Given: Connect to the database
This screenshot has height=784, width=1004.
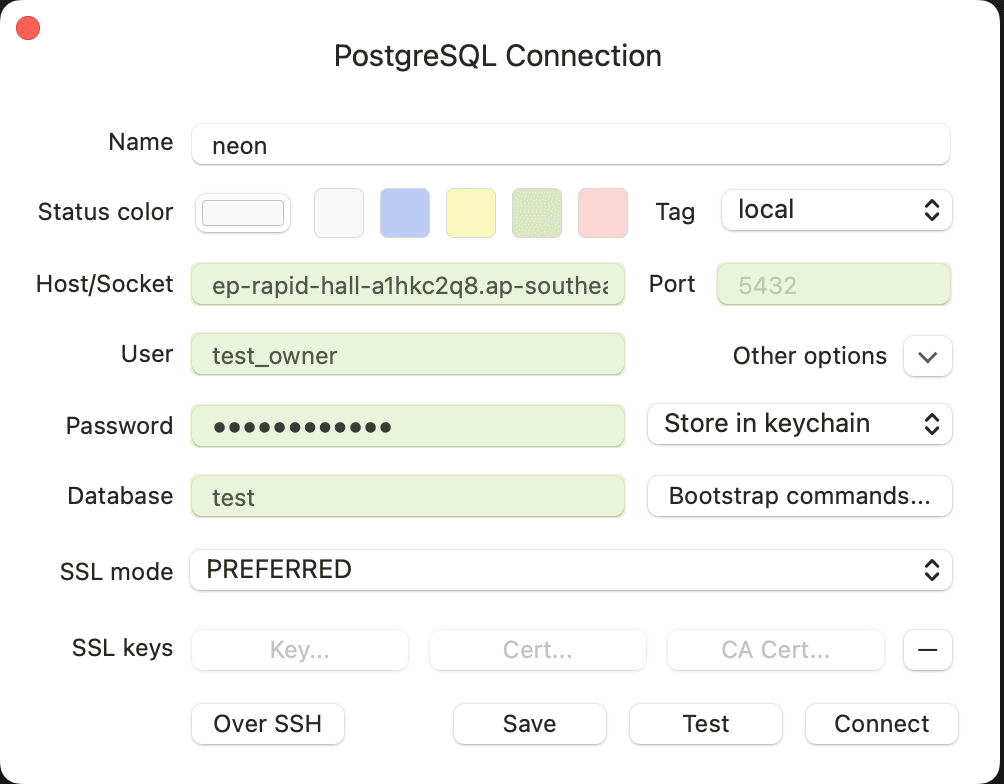Looking at the screenshot, I should click(882, 724).
